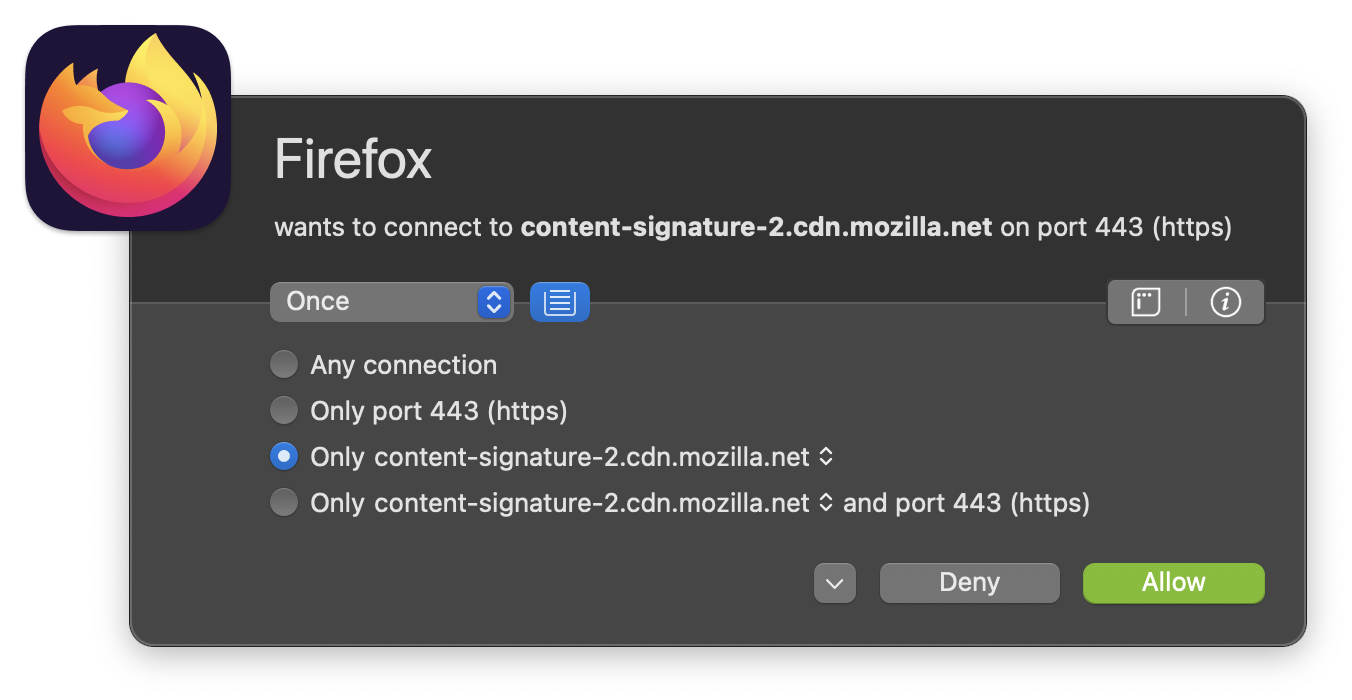Expand domain chooser arrows on third option
1352x700 pixels.
pyautogui.click(x=826, y=457)
